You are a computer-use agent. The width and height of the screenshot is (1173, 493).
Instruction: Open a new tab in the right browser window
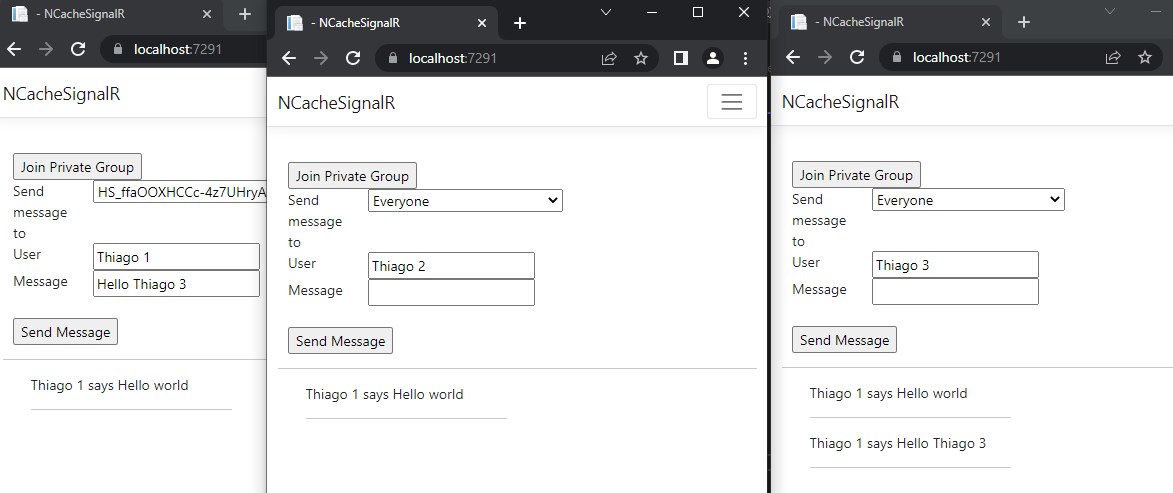[x=1023, y=22]
